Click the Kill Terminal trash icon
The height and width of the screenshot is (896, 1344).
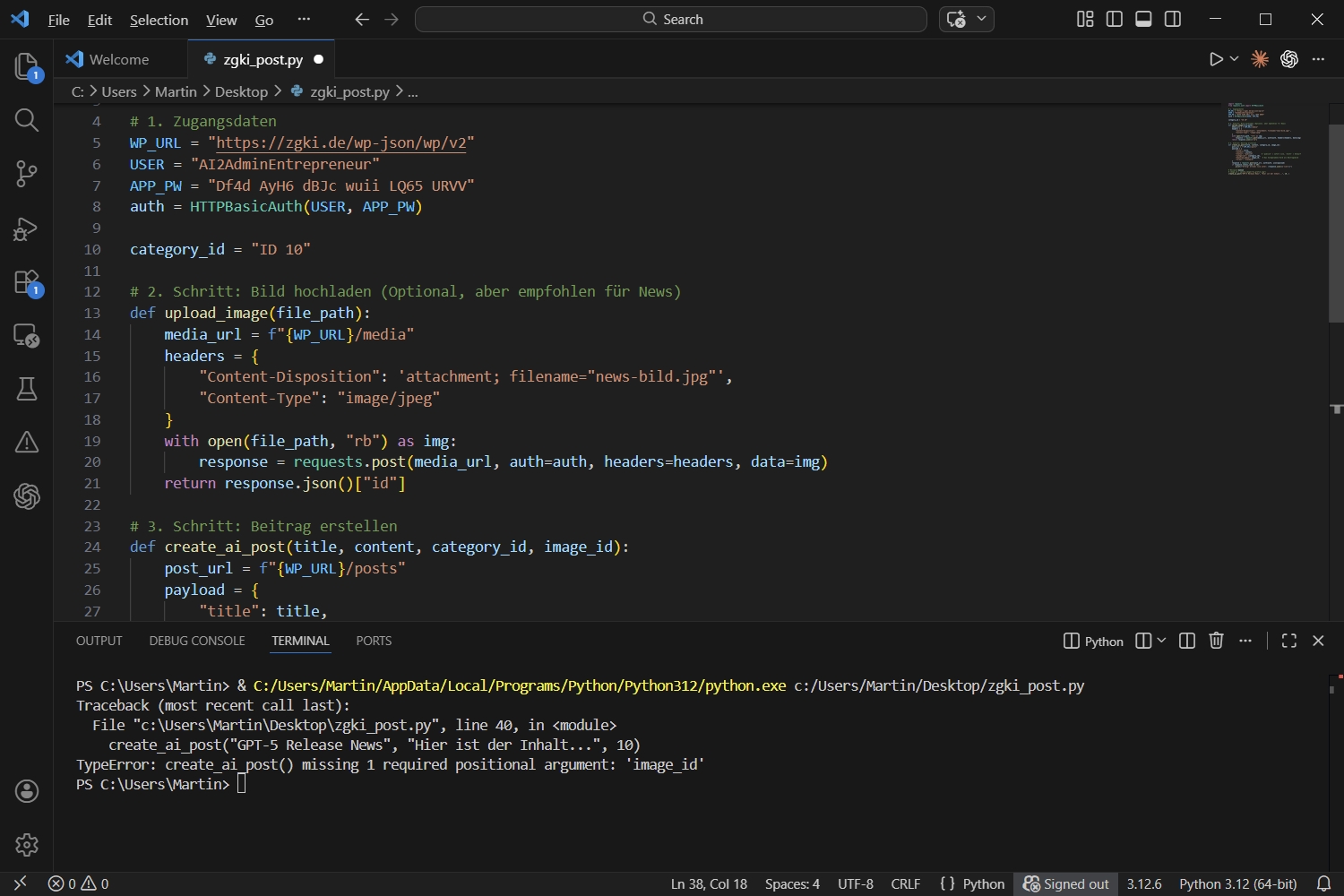click(1216, 641)
